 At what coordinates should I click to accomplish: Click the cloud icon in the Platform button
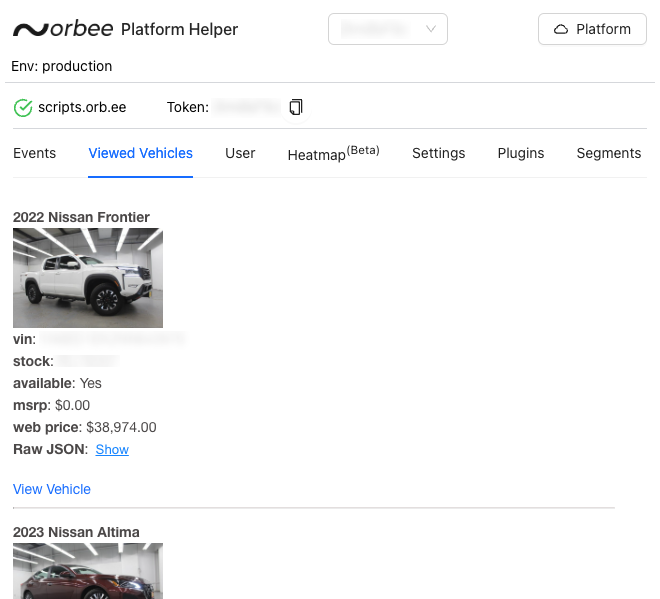coord(561,29)
